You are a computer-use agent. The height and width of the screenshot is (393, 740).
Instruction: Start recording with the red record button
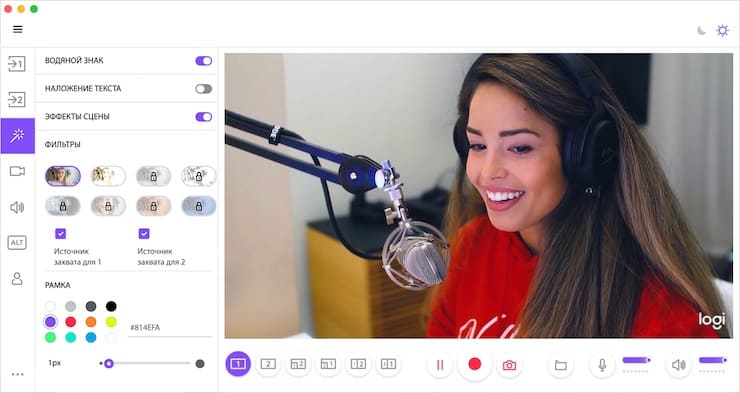click(x=475, y=364)
